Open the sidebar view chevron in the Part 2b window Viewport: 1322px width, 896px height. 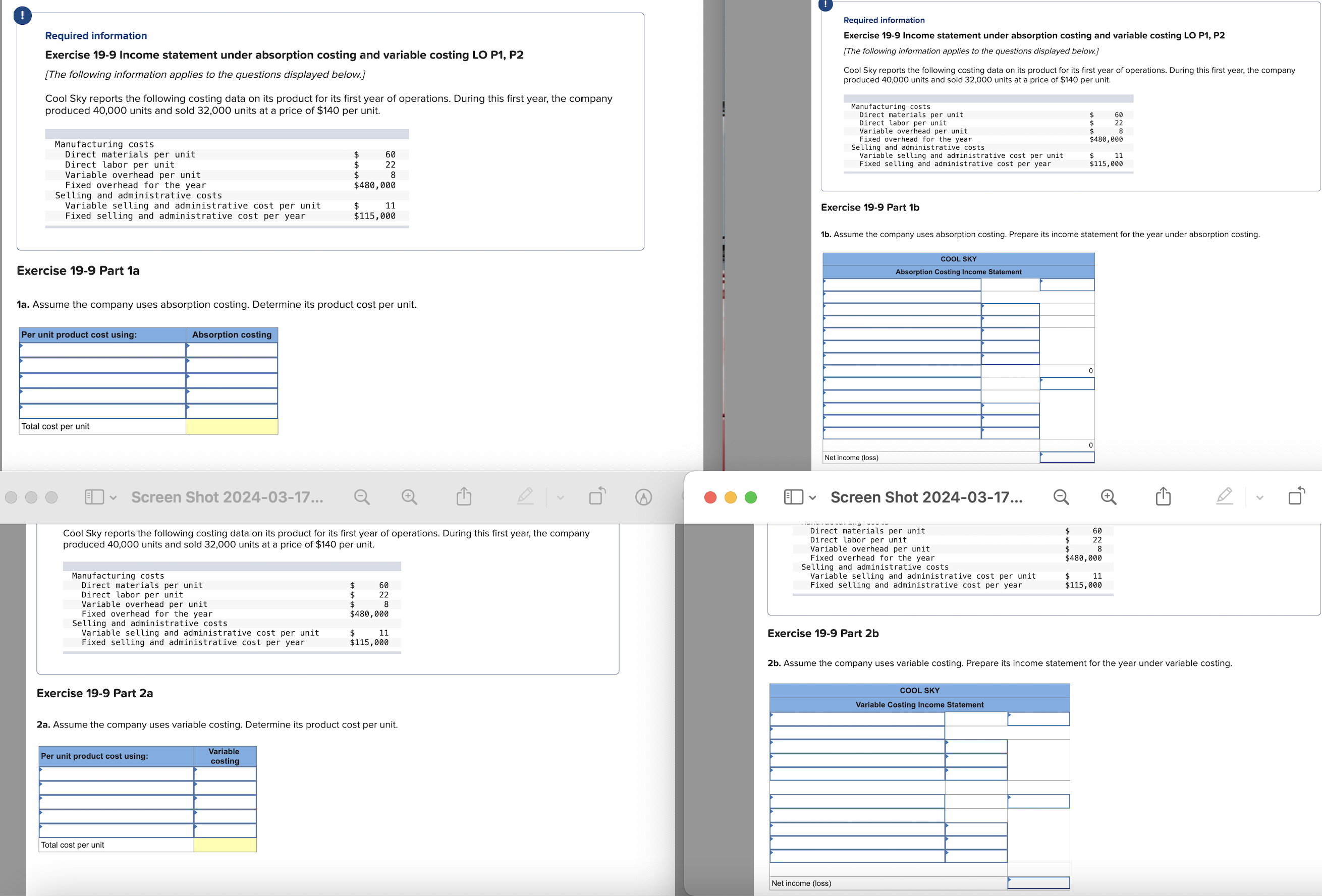click(x=812, y=498)
